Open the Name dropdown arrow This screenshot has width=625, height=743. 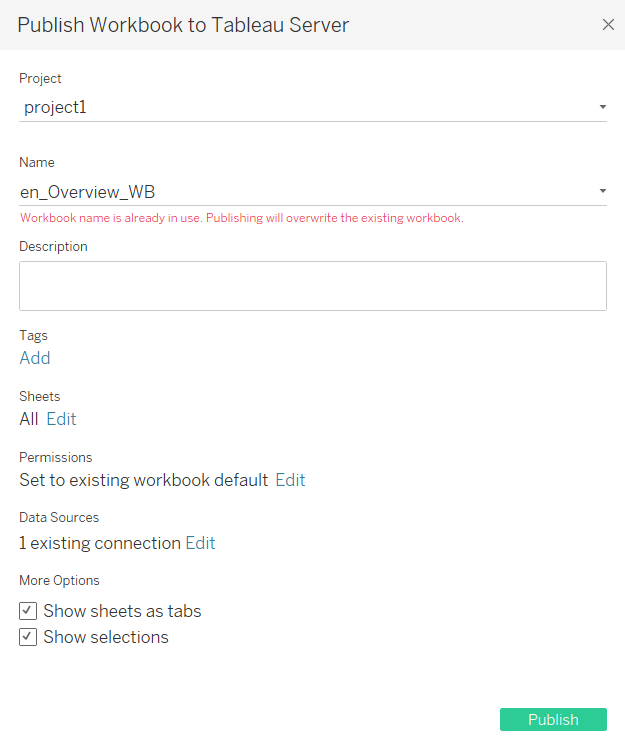point(602,191)
